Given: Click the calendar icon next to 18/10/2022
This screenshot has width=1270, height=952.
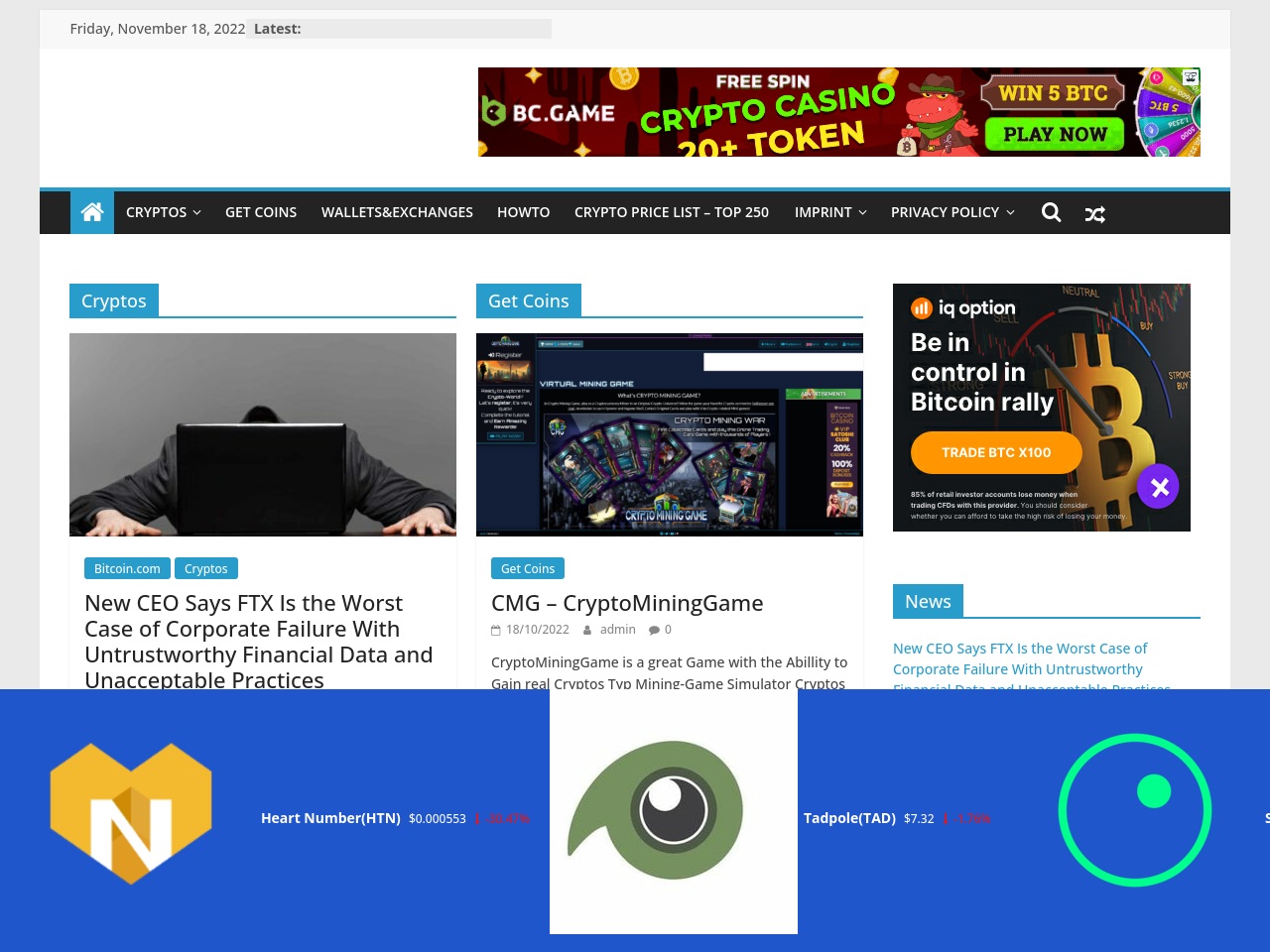Looking at the screenshot, I should tap(496, 630).
